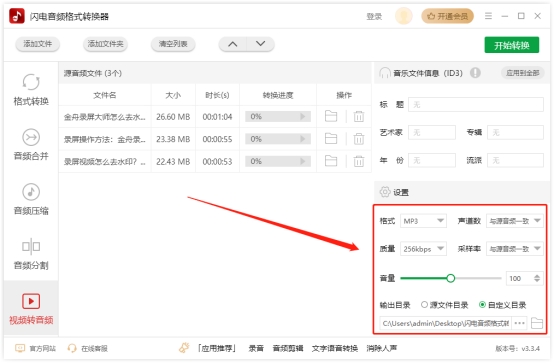Open the 录音 recommended app
The image size is (554, 363).
(x=256, y=348)
